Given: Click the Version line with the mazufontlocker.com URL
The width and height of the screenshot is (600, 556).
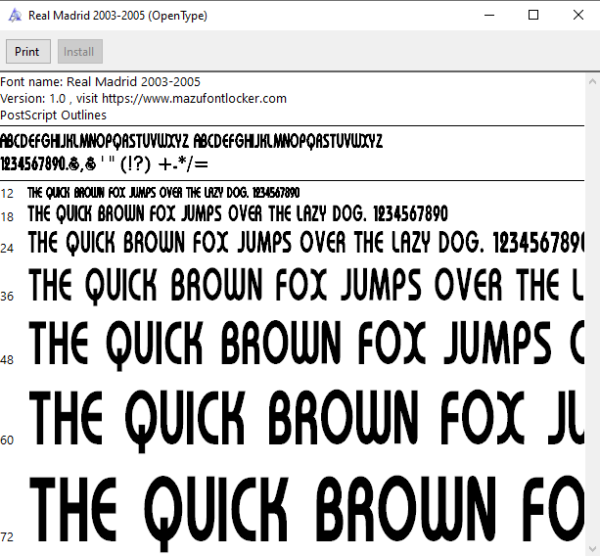Looking at the screenshot, I should pyautogui.click(x=143, y=99).
